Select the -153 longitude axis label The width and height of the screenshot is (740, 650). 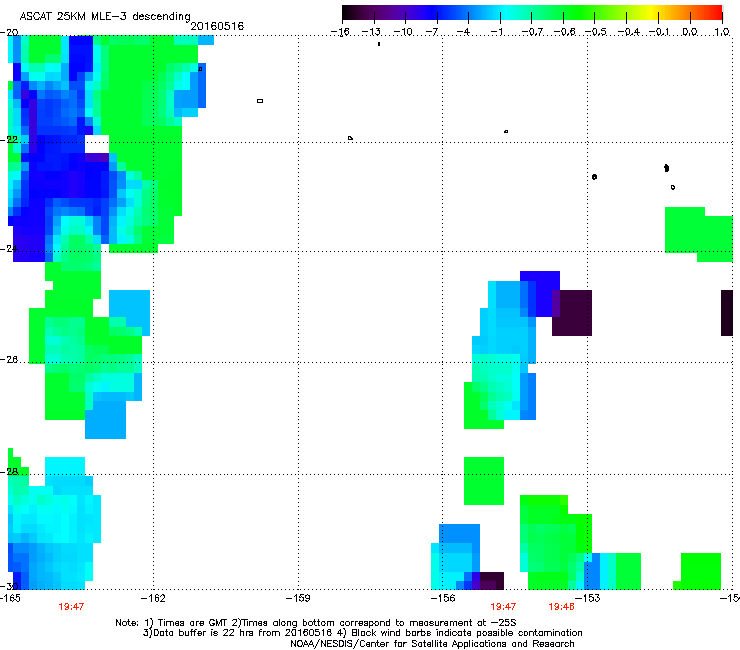(588, 598)
